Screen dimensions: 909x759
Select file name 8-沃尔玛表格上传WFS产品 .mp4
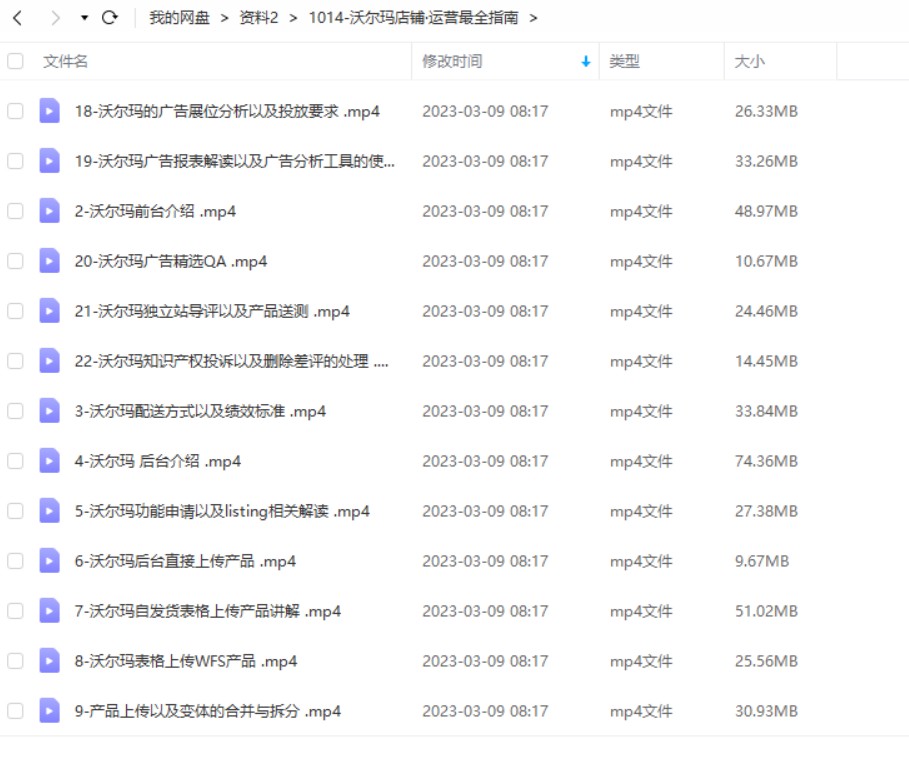point(186,660)
